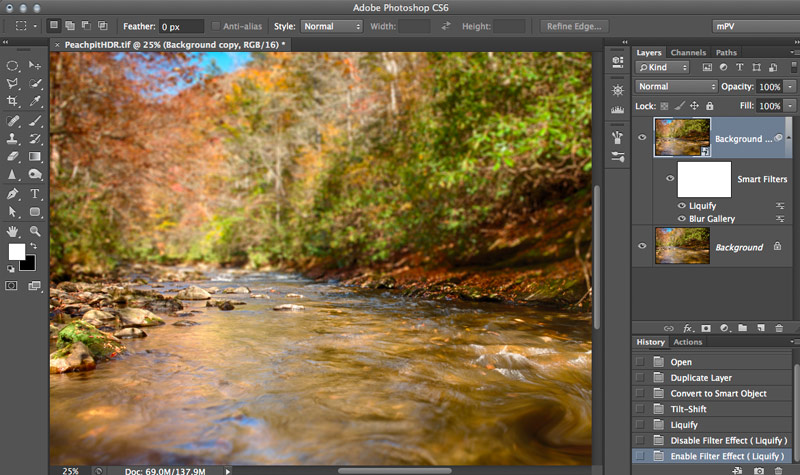
Task: Select the Tilt-Shift history state
Action: pos(690,409)
